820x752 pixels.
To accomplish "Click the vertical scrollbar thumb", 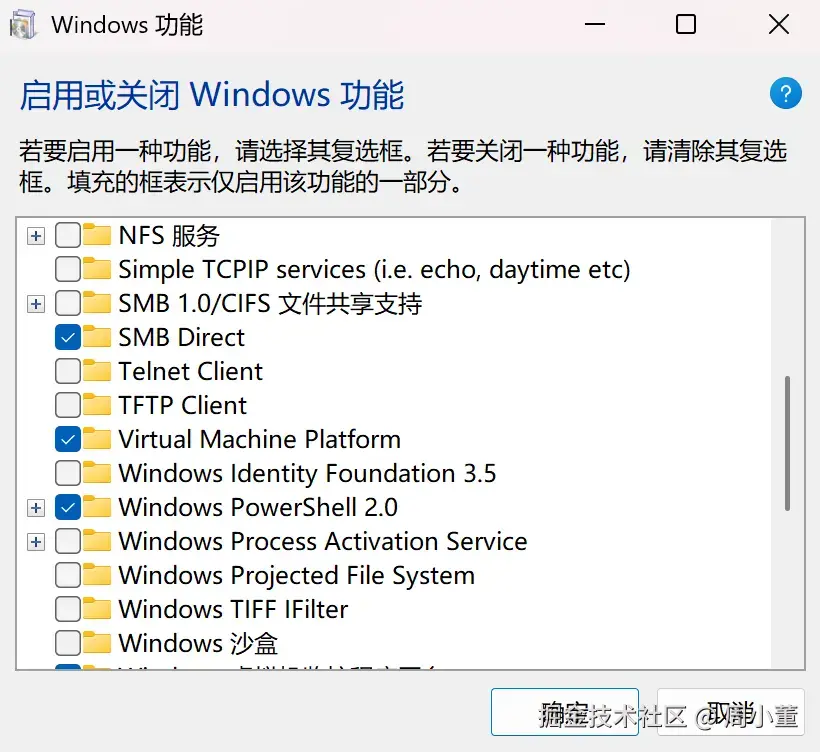I will point(788,442).
